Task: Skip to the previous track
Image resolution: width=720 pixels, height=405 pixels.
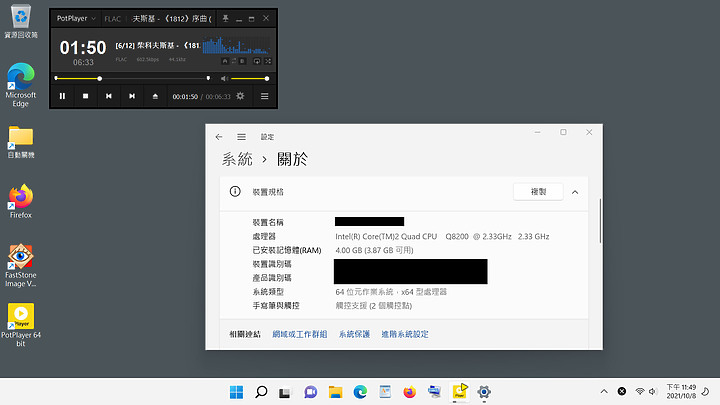Action: 108,96
